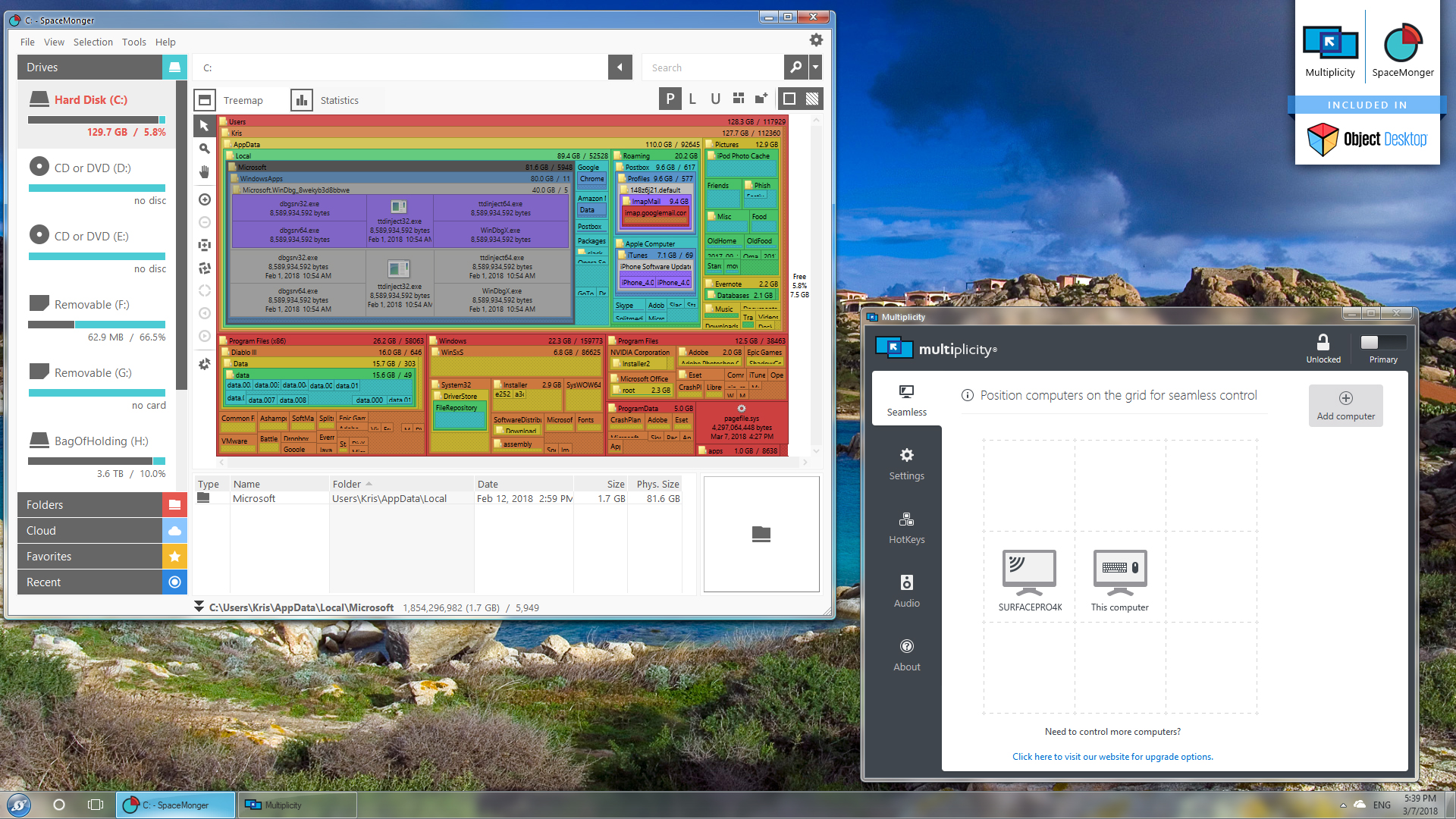The width and height of the screenshot is (1456, 819).
Task: Toggle the U display mode button
Action: pyautogui.click(x=715, y=99)
